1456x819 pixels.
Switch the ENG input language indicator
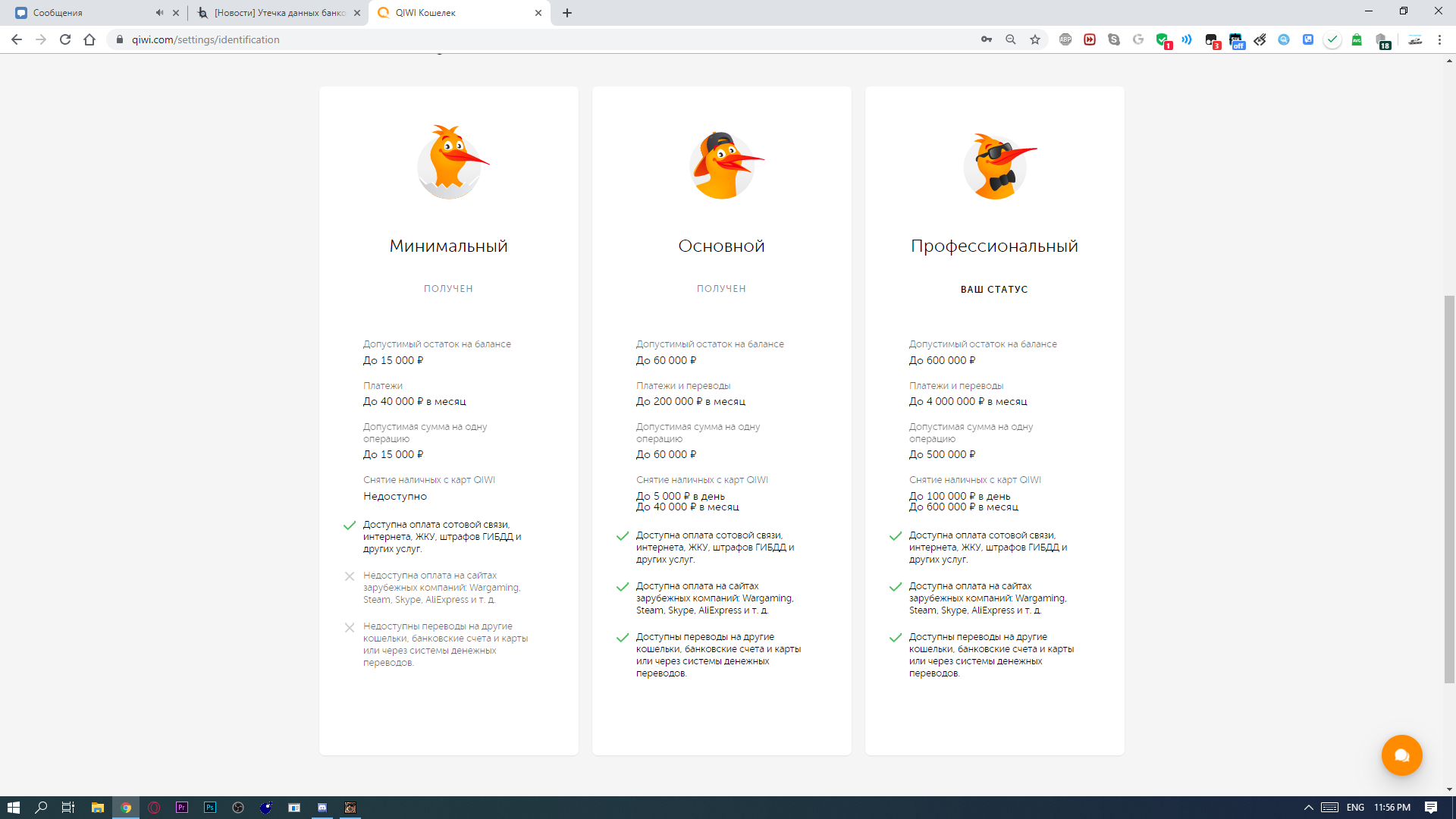point(1355,808)
